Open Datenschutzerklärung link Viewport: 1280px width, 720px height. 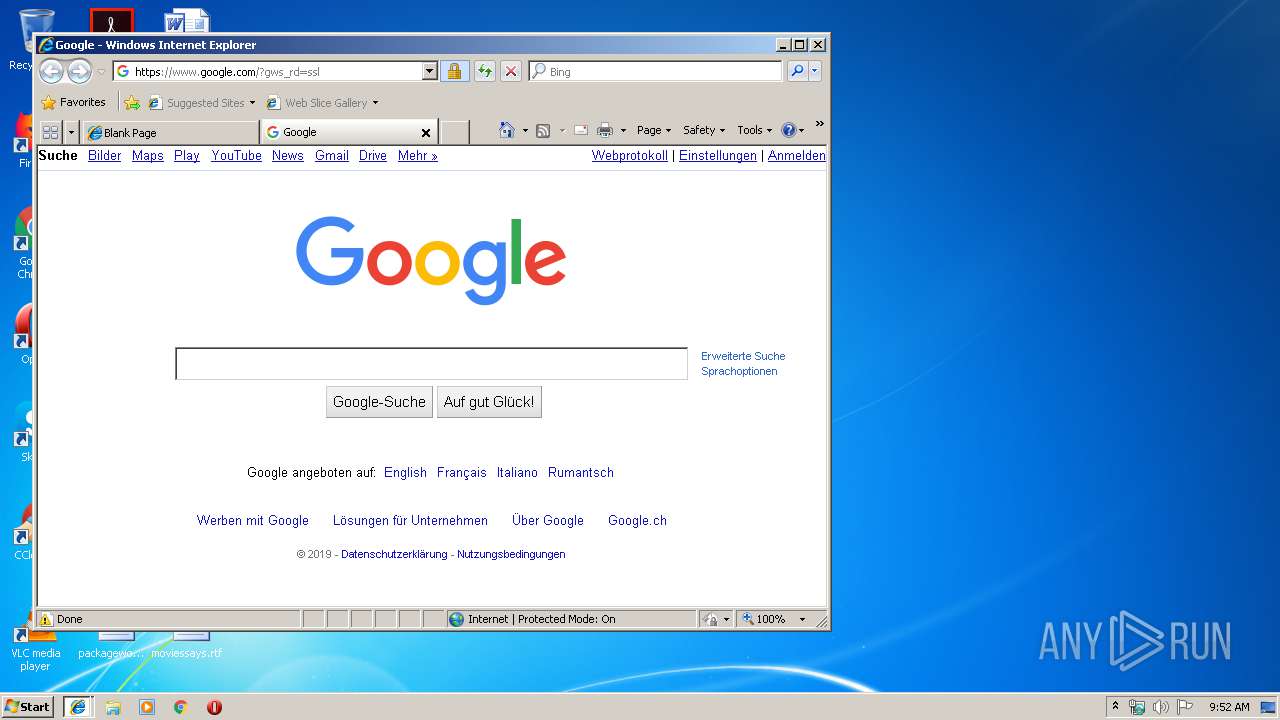(394, 554)
